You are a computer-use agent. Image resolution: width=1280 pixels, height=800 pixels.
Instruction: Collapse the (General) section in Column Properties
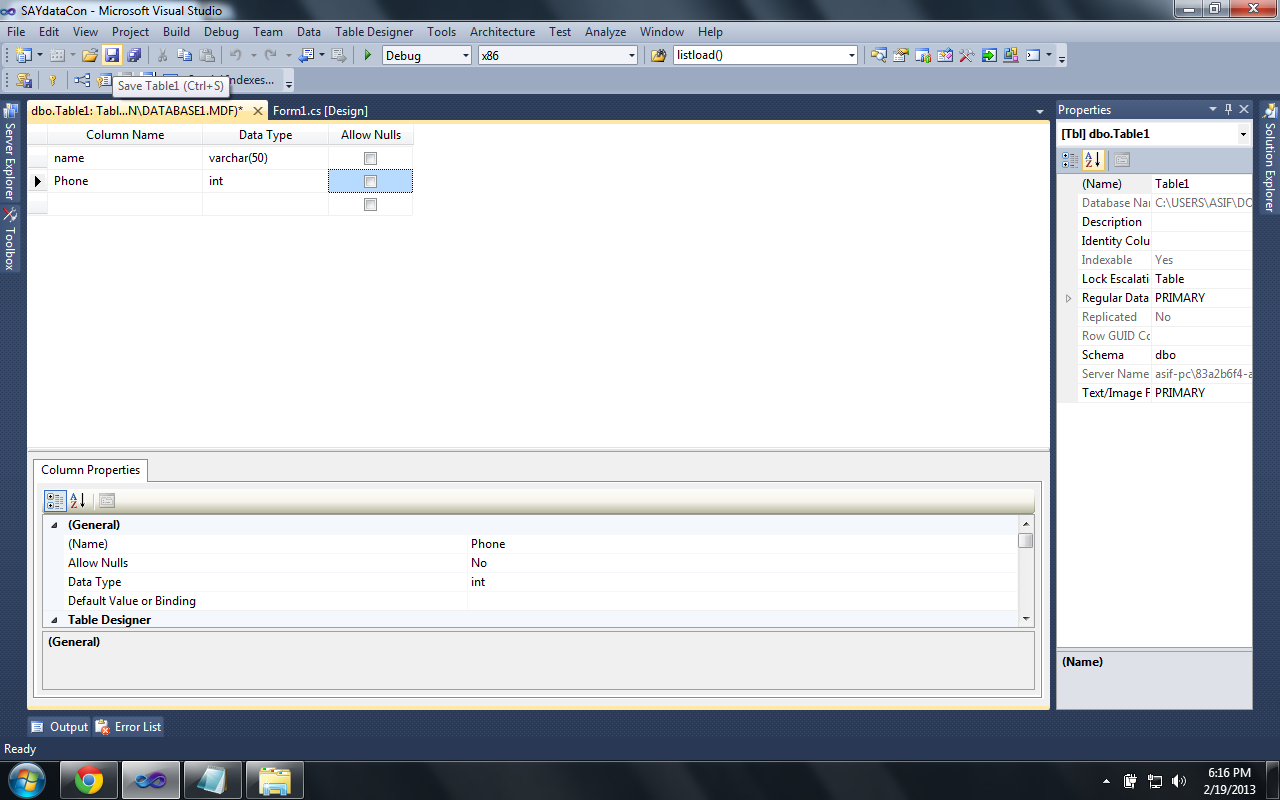pos(54,525)
